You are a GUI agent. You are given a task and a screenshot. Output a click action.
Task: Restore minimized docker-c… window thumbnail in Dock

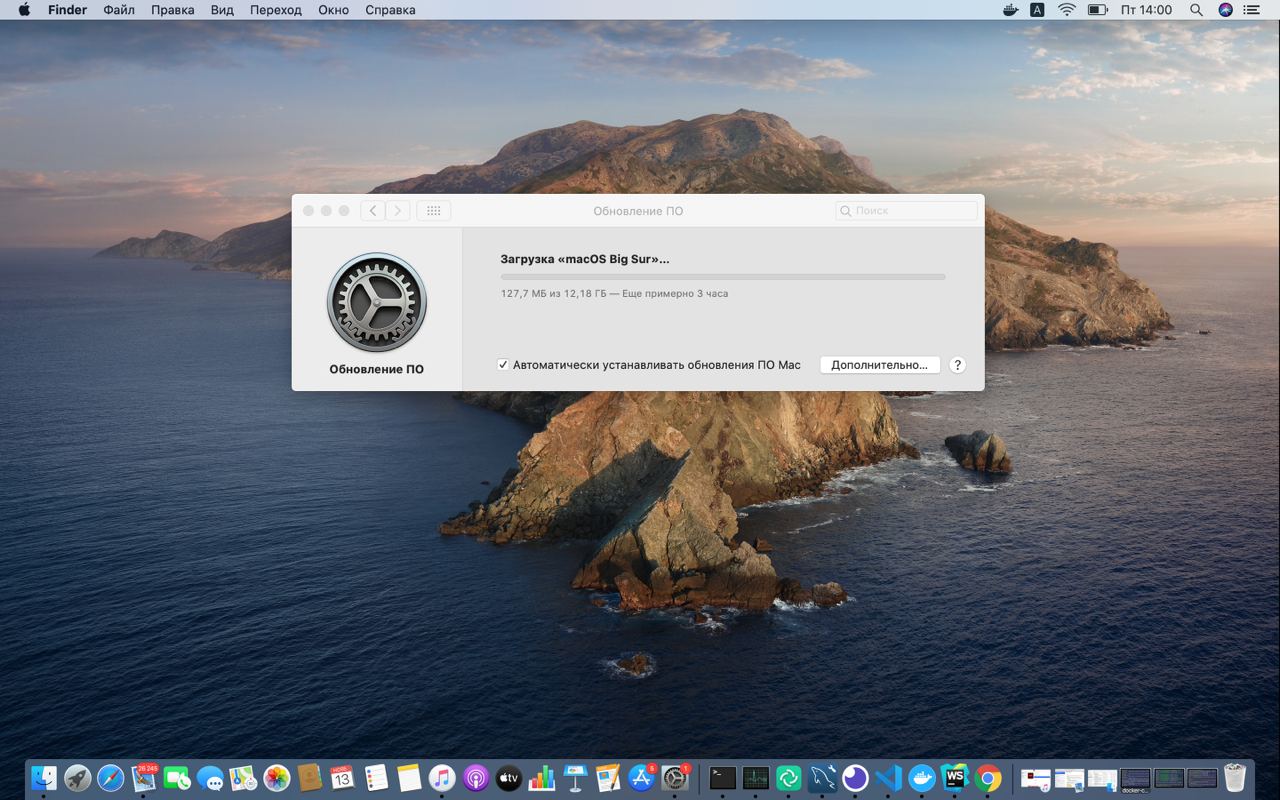coord(1135,779)
